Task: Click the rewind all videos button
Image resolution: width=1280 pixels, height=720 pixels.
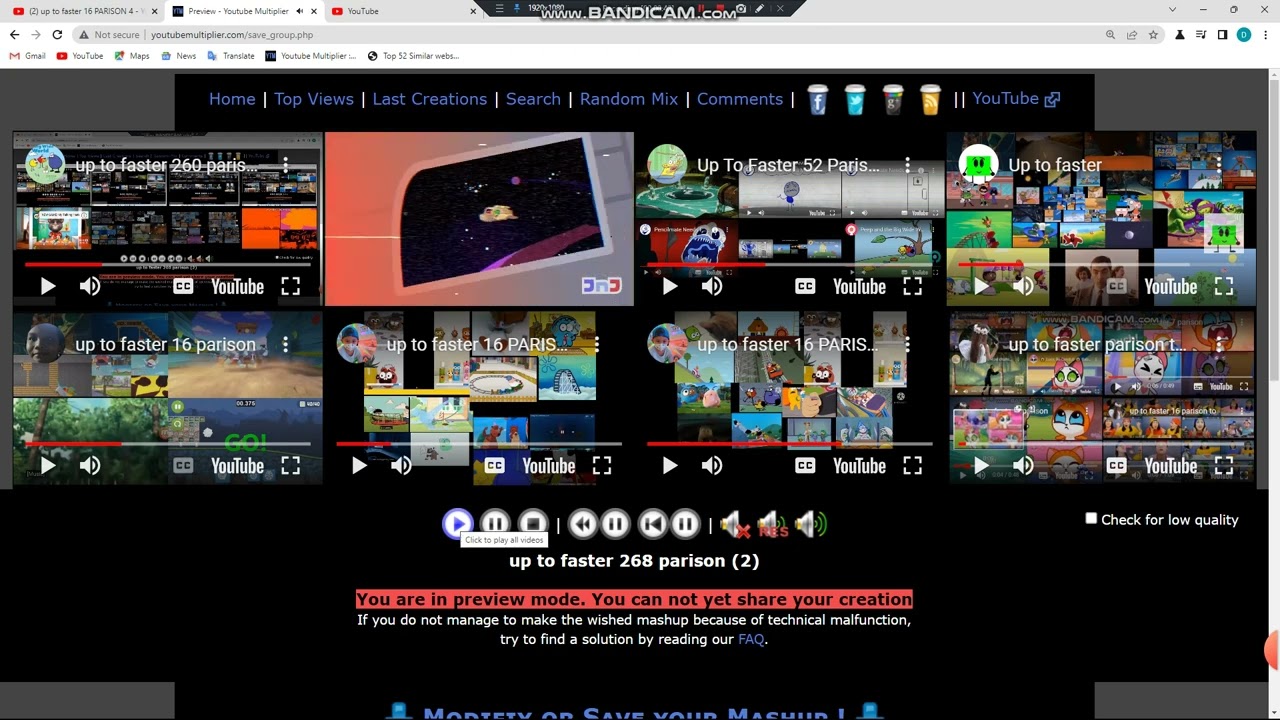Action: point(583,523)
